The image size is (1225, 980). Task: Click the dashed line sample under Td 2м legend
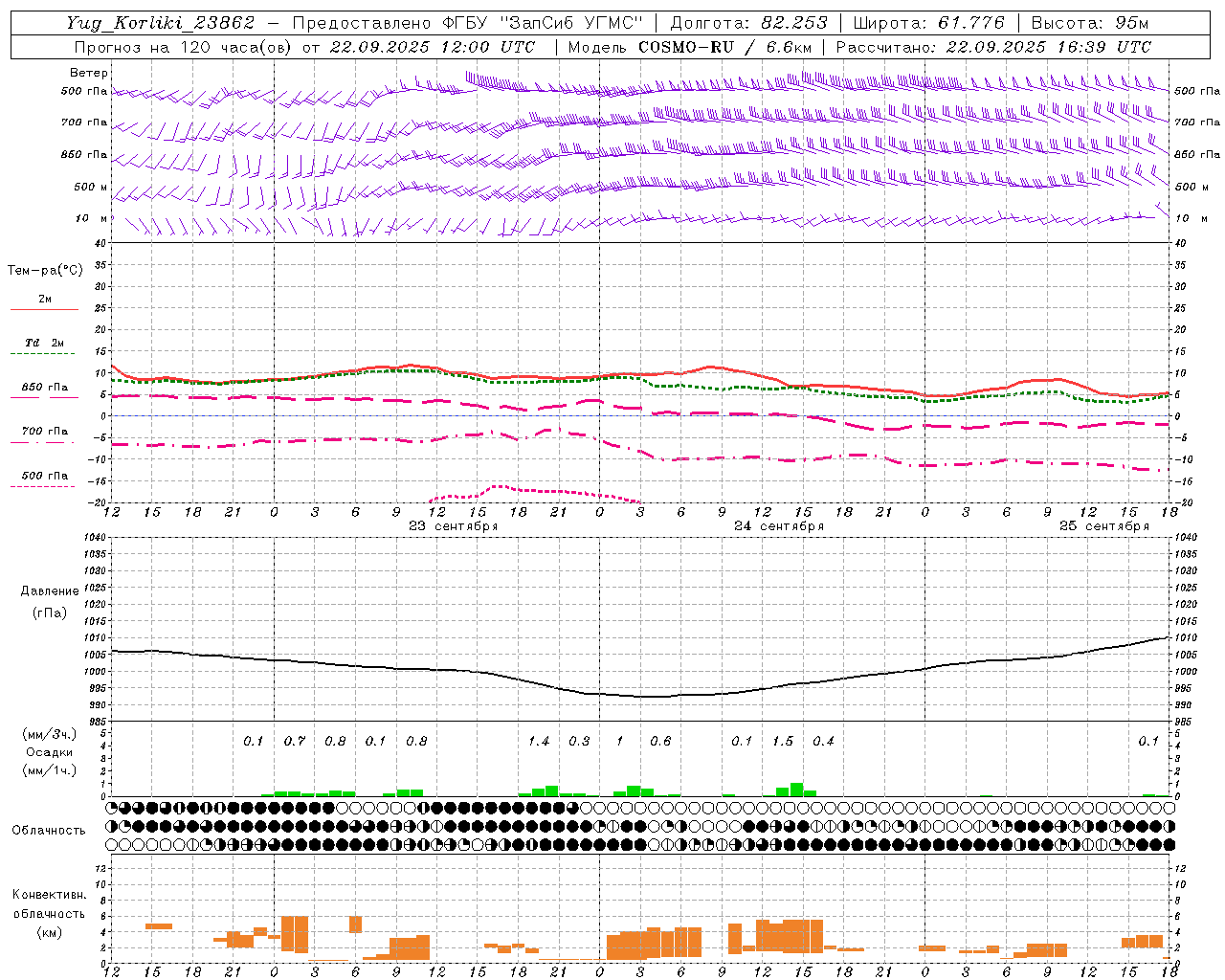point(42,354)
